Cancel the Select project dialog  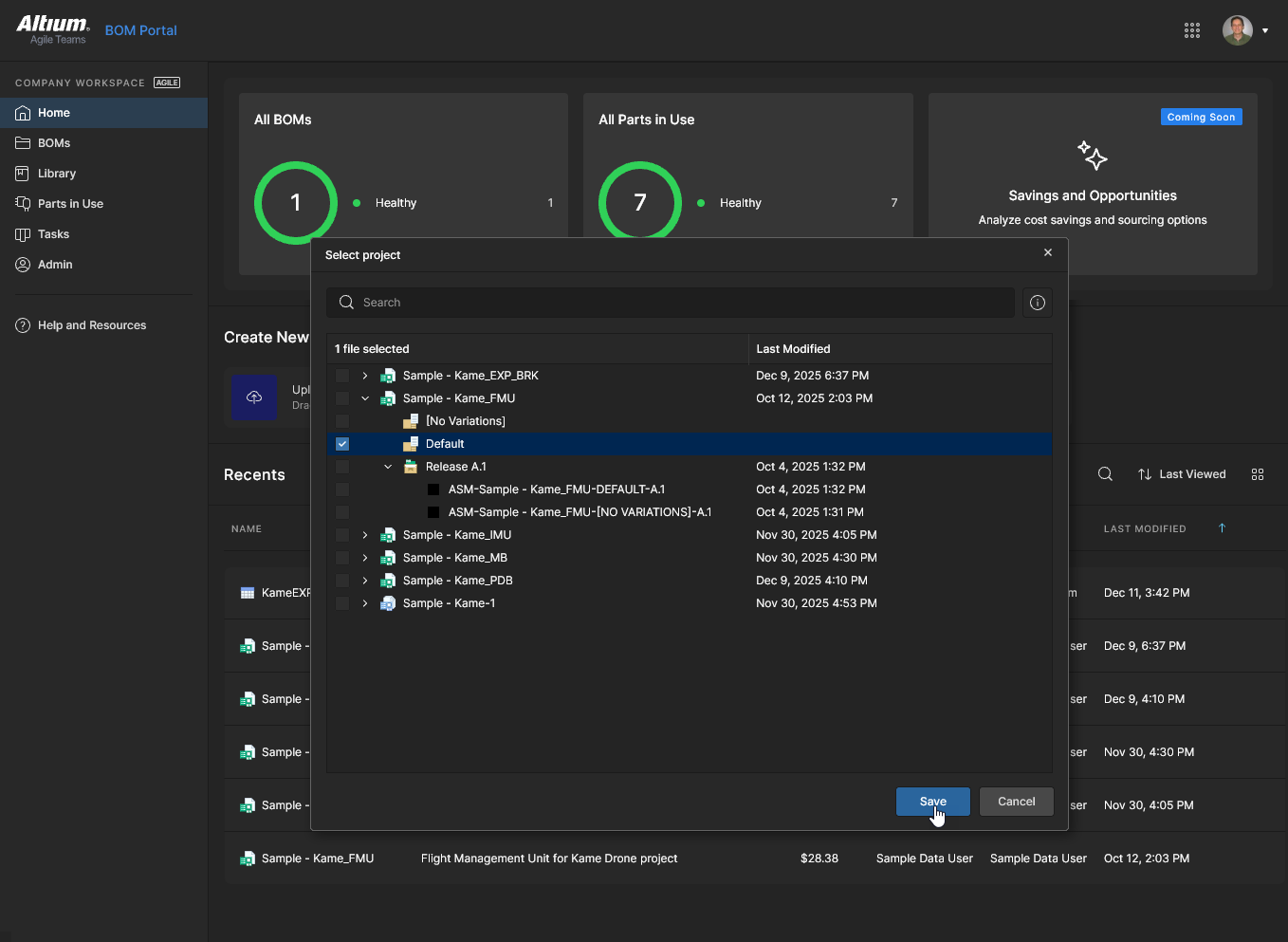[1016, 802]
